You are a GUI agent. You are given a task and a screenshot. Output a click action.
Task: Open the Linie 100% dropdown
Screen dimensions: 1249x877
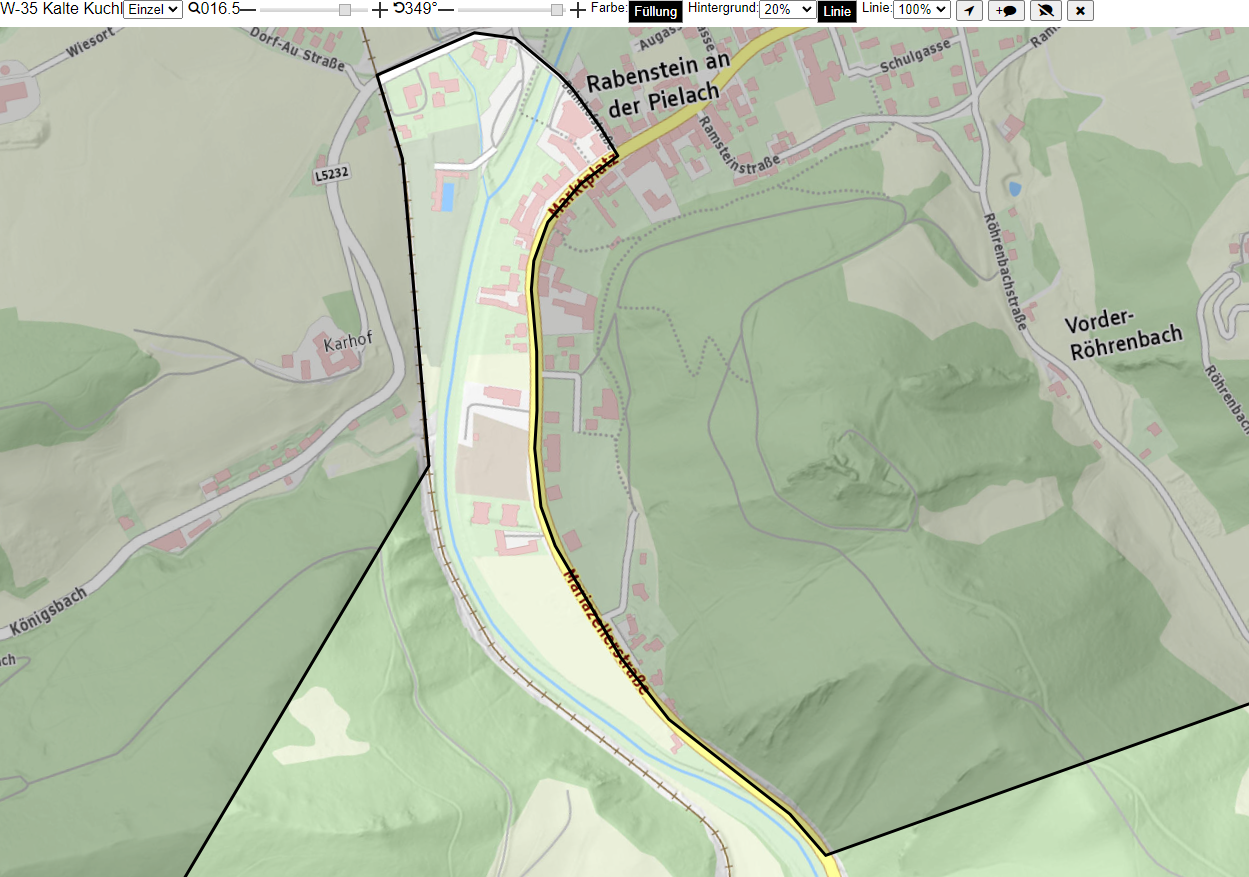(x=921, y=10)
